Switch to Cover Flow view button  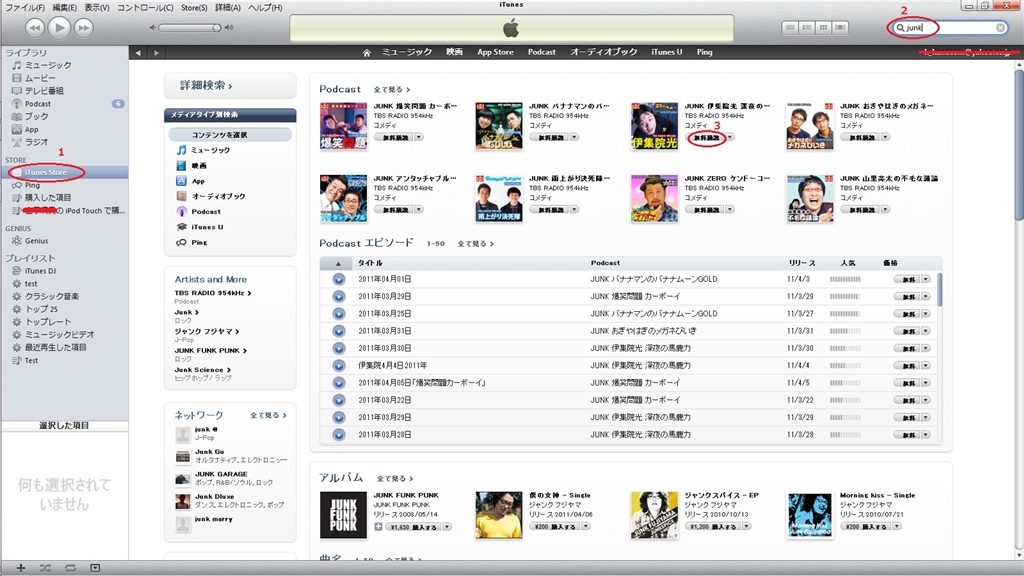(x=840, y=27)
